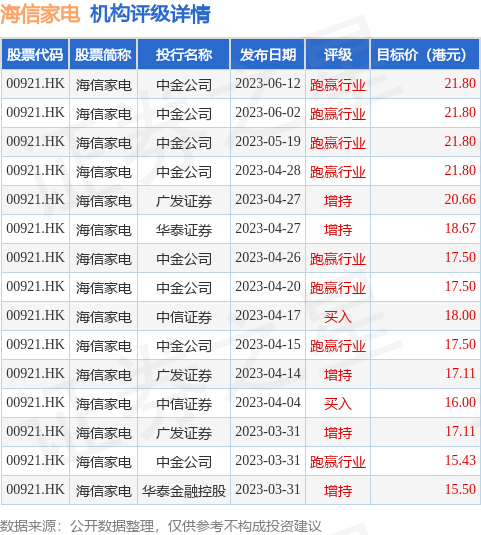This screenshot has height=535, width=481.
Task: Click 广发证券 in the 2023-04-27 row
Action: click(184, 201)
